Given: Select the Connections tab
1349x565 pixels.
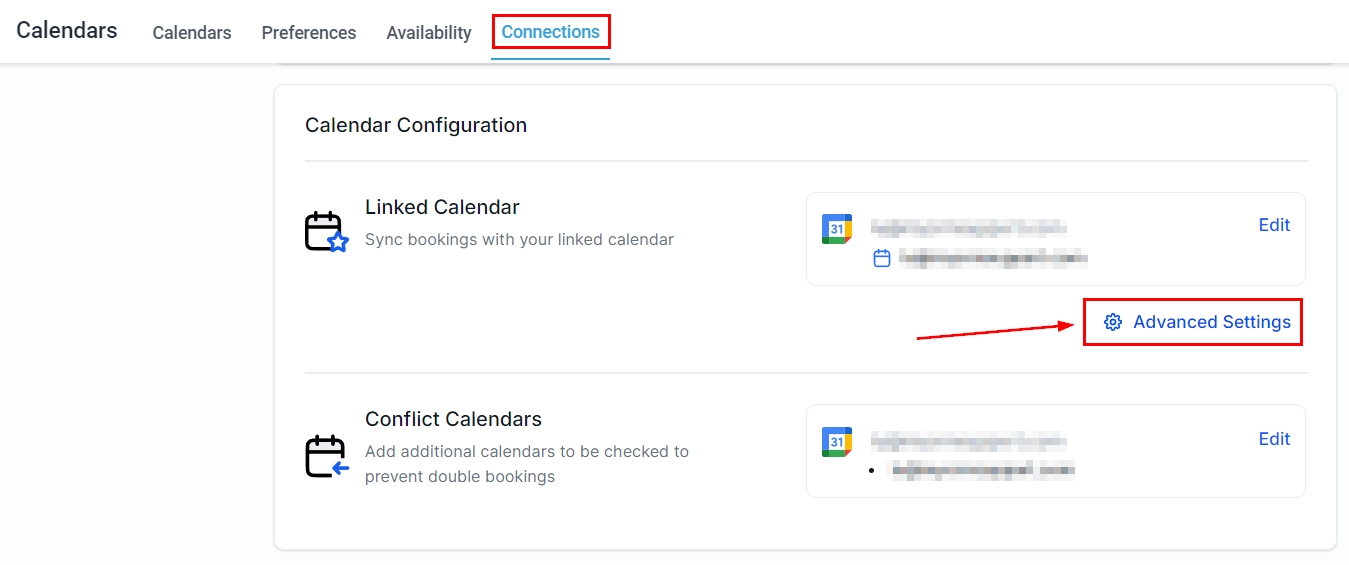Looking at the screenshot, I should point(551,32).
